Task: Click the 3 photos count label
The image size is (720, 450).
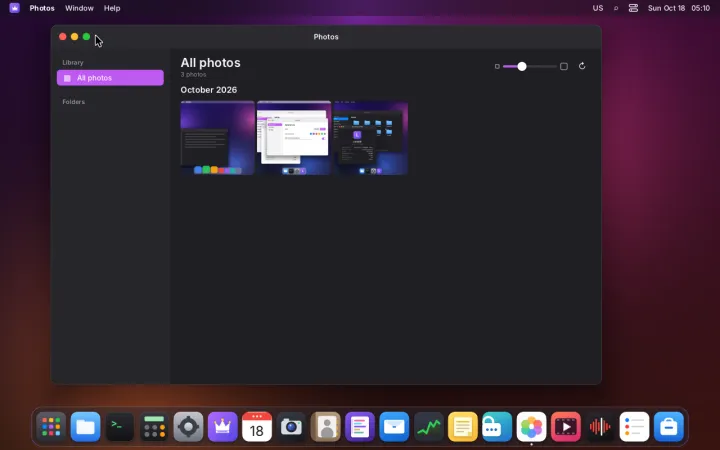Action: [193, 74]
